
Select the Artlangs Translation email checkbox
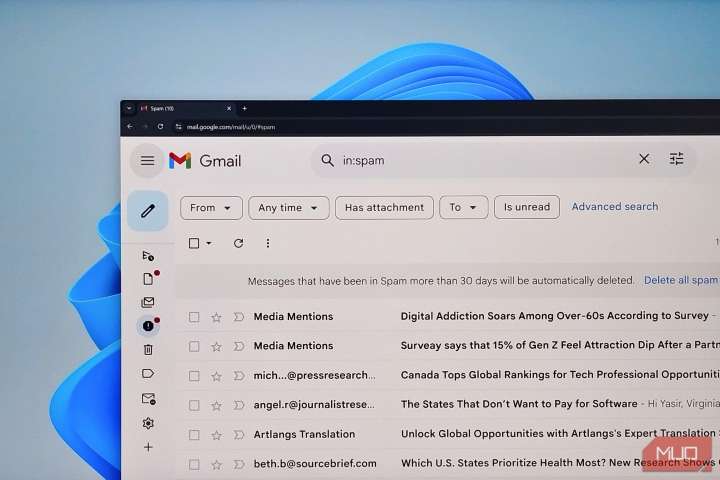coord(194,435)
